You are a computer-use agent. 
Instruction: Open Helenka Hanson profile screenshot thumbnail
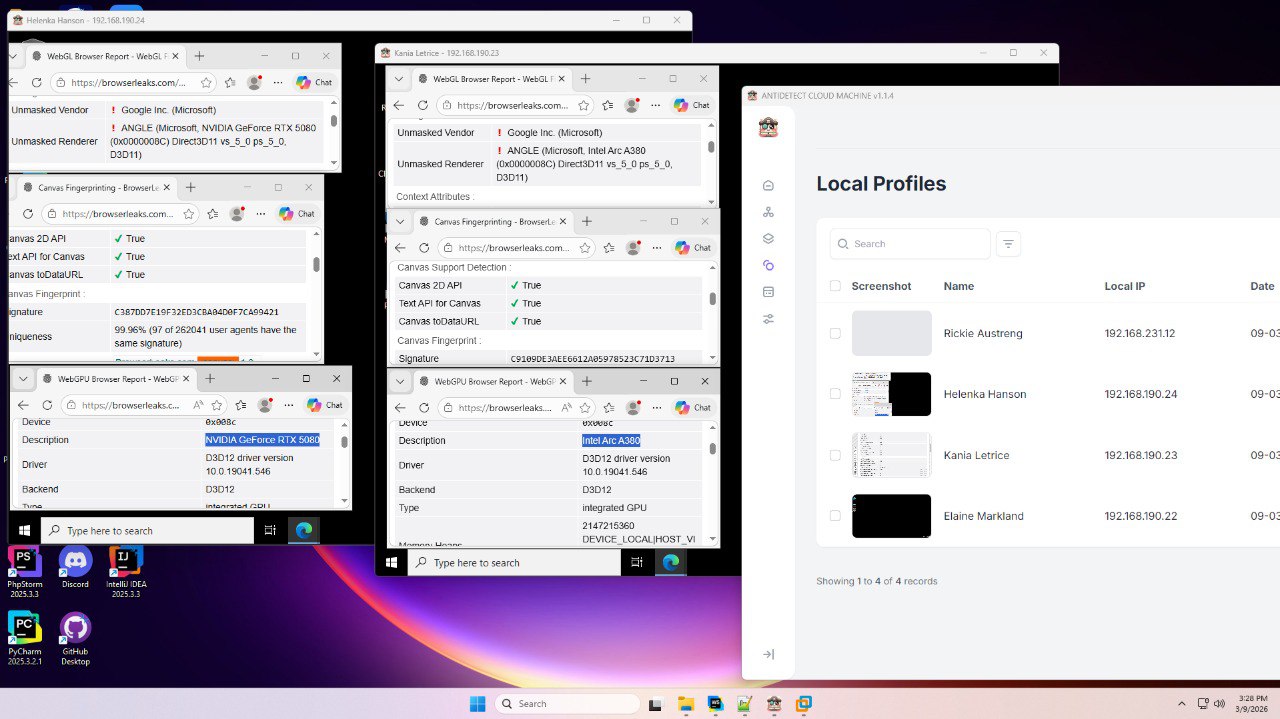click(x=891, y=394)
